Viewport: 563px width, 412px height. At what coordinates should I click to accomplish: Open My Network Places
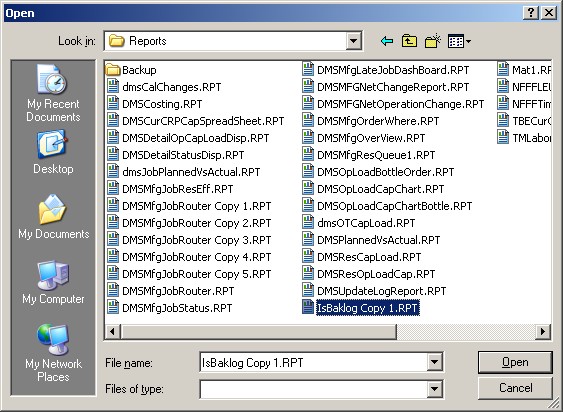(x=53, y=353)
